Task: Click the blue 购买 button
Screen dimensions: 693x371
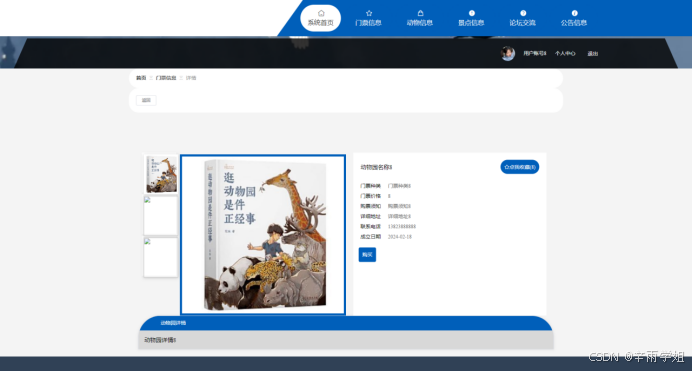Action: click(367, 255)
